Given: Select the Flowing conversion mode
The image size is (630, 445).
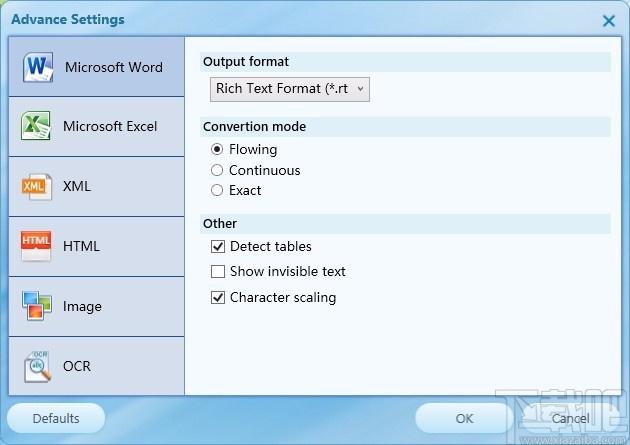Looking at the screenshot, I should coord(217,149).
